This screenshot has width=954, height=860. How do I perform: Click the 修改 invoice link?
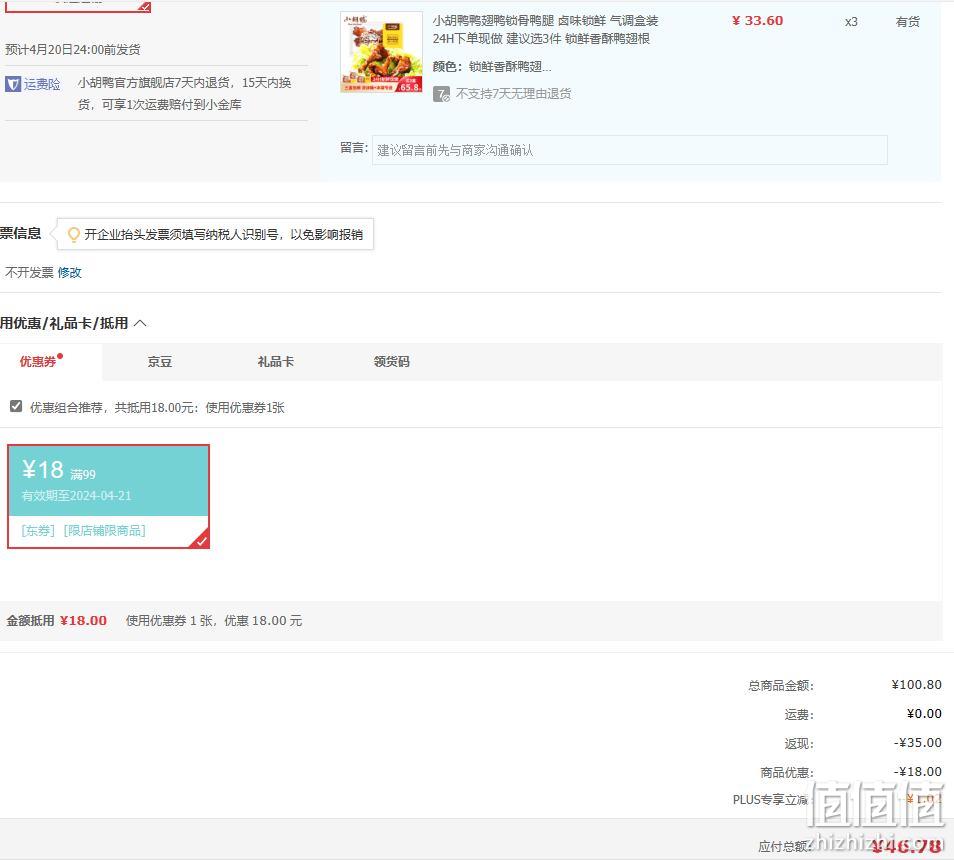(x=69, y=272)
